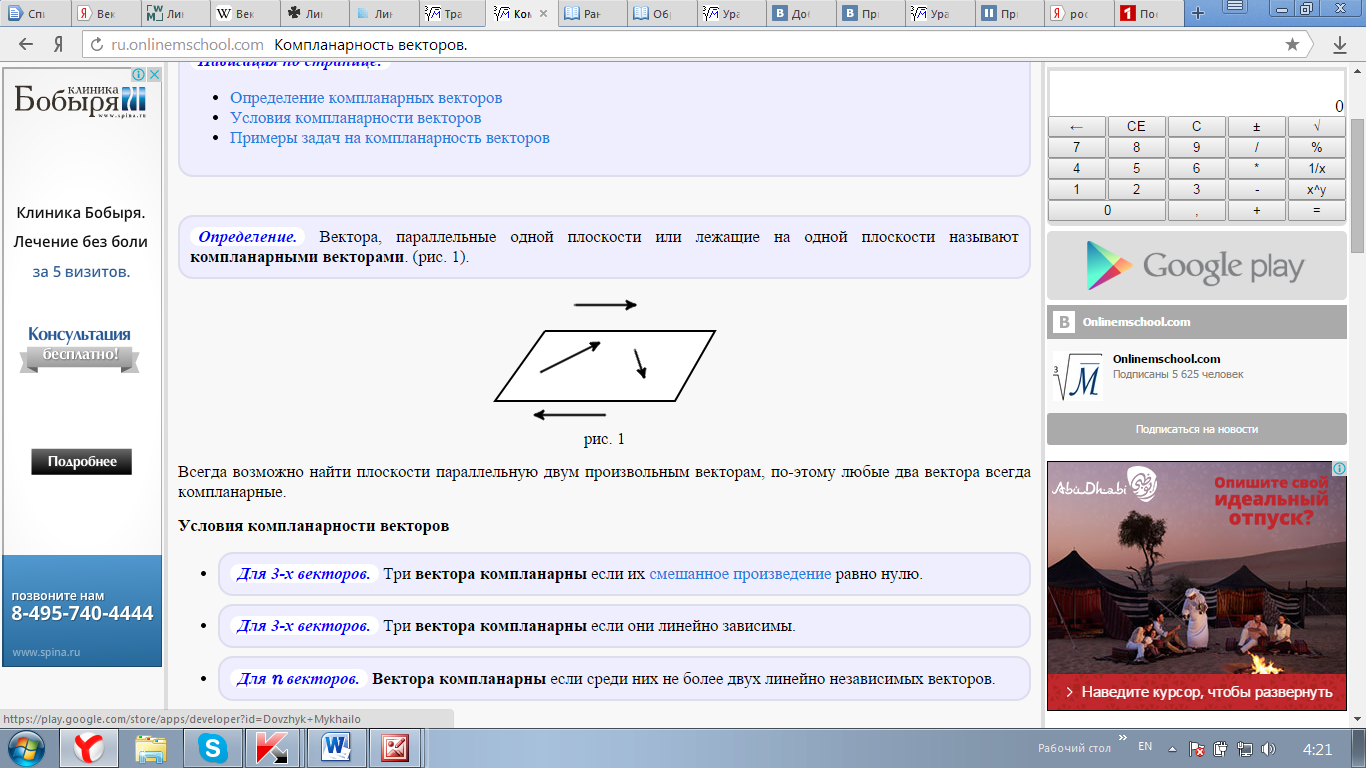Click 'Подробнее' button in clinic ad
Screen dimensions: 1366x768
pos(82,462)
